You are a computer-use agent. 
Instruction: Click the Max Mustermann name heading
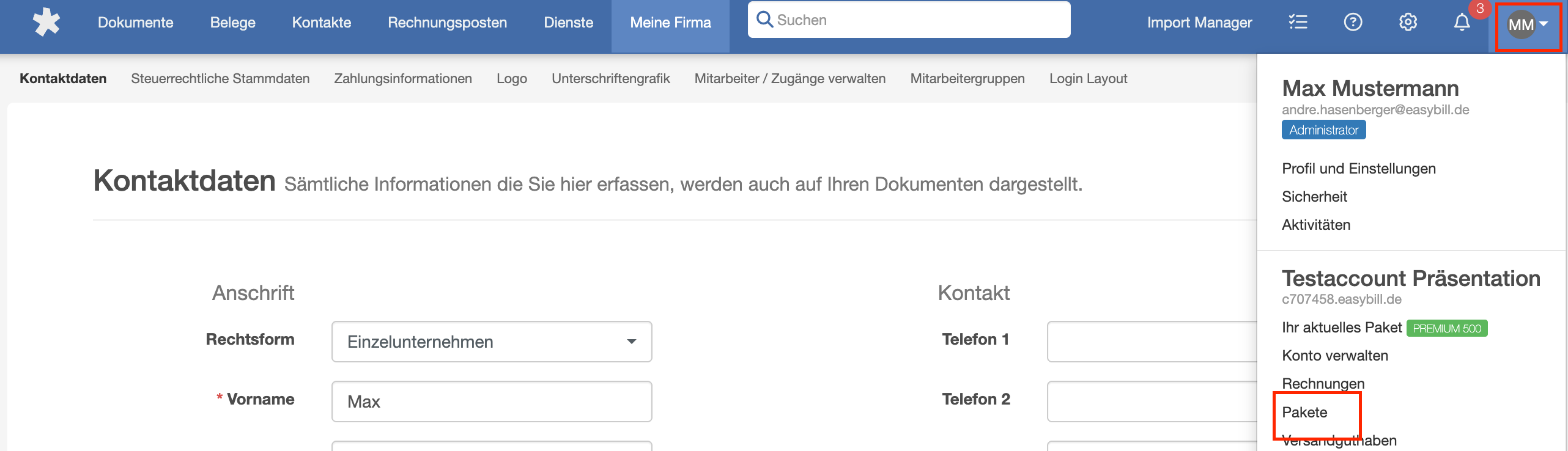coord(1370,89)
